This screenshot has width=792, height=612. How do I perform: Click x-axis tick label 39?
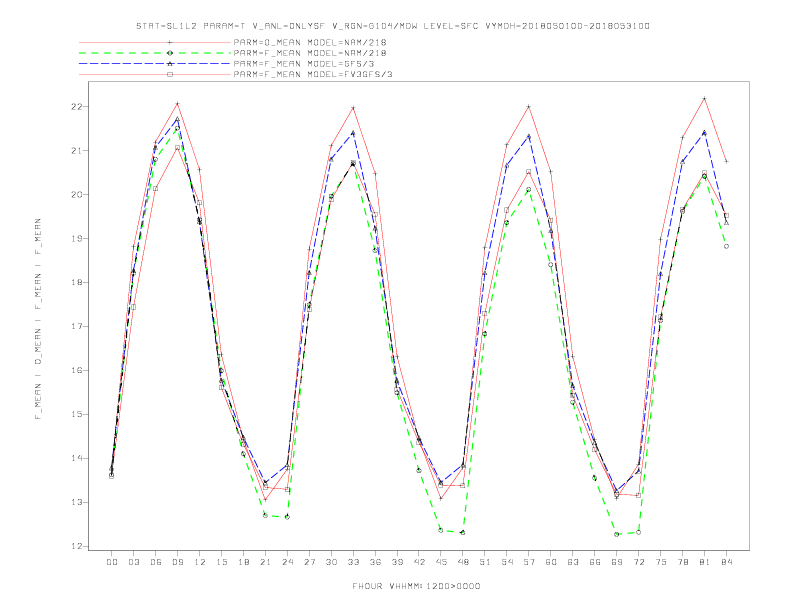[x=397, y=562]
